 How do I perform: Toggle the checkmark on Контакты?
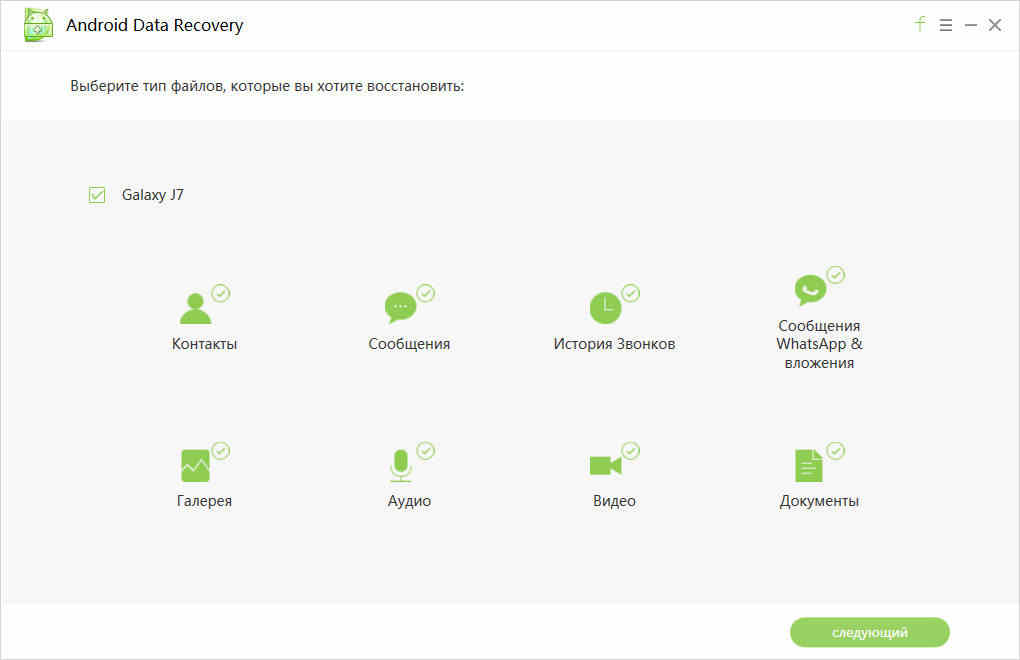click(x=221, y=293)
